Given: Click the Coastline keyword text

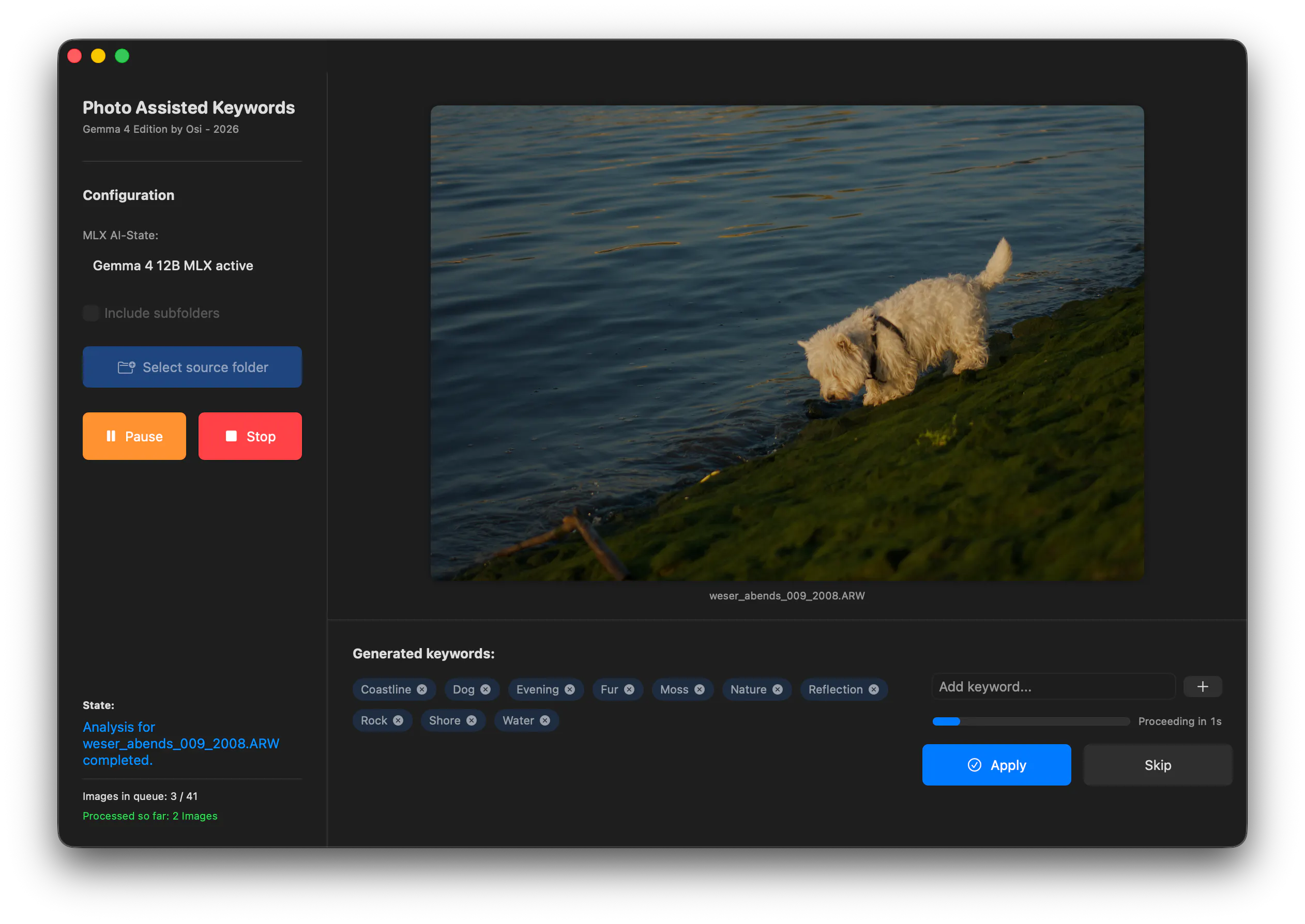Looking at the screenshot, I should click(x=386, y=689).
